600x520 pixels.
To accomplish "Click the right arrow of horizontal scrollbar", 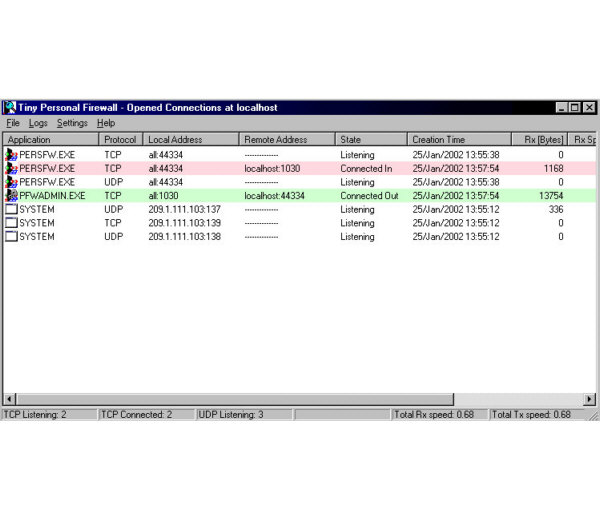I will click(x=590, y=399).
